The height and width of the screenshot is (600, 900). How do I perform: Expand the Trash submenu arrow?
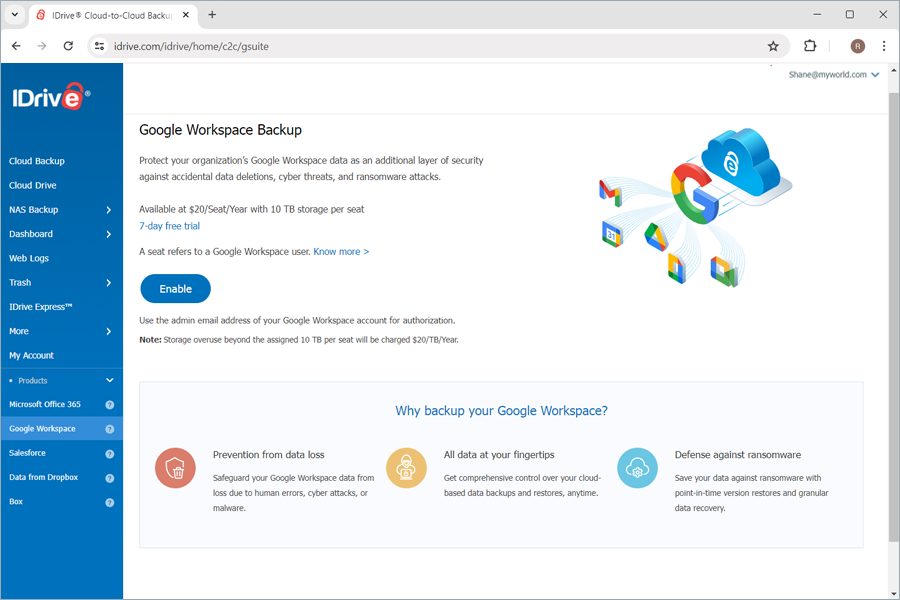click(x=108, y=283)
